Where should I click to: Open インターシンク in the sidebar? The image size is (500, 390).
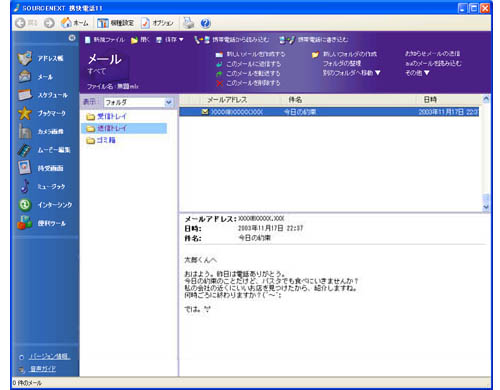[x=45, y=205]
